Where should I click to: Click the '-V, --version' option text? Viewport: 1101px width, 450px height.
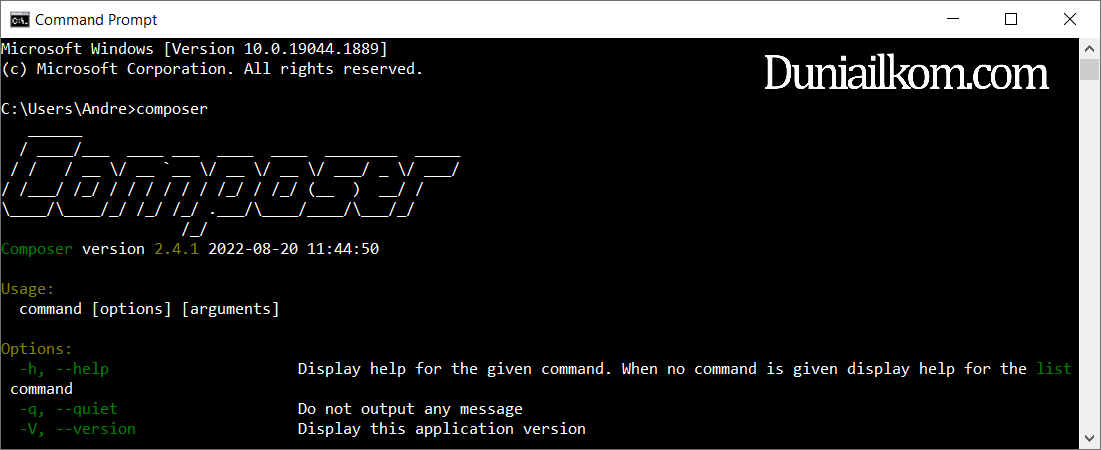pos(78,428)
